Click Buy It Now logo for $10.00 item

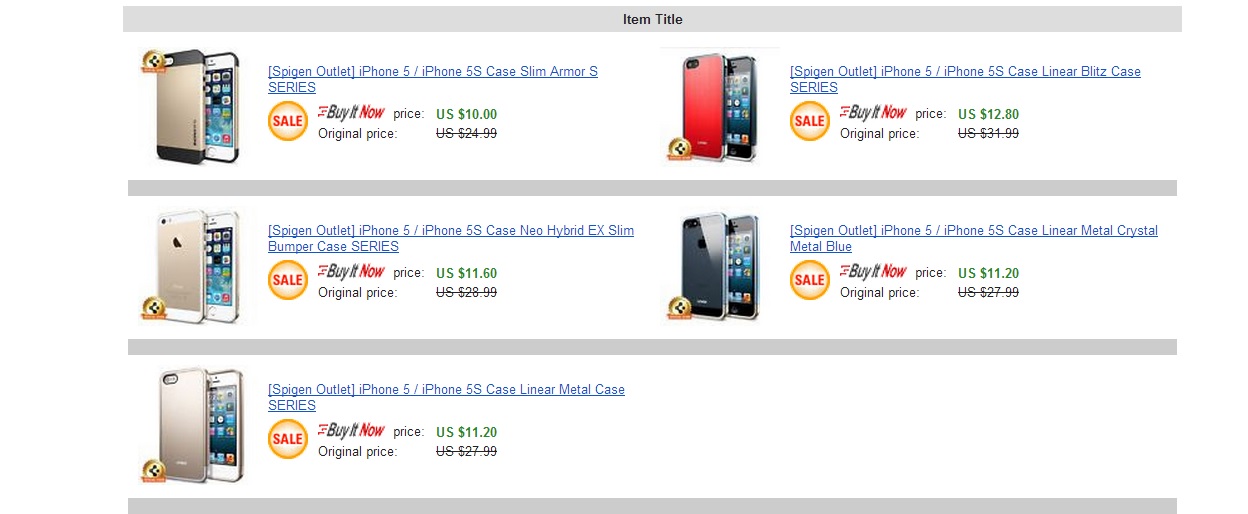[351, 113]
